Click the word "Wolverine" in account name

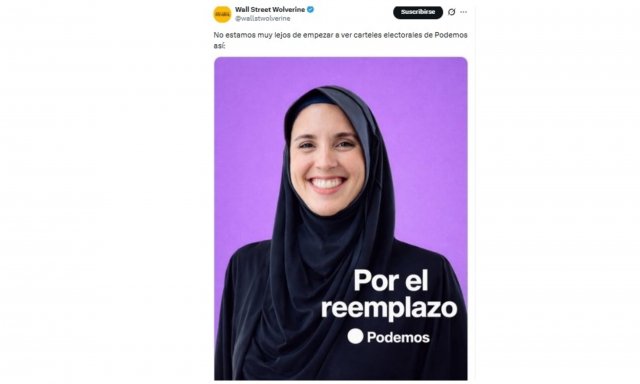pos(288,9)
